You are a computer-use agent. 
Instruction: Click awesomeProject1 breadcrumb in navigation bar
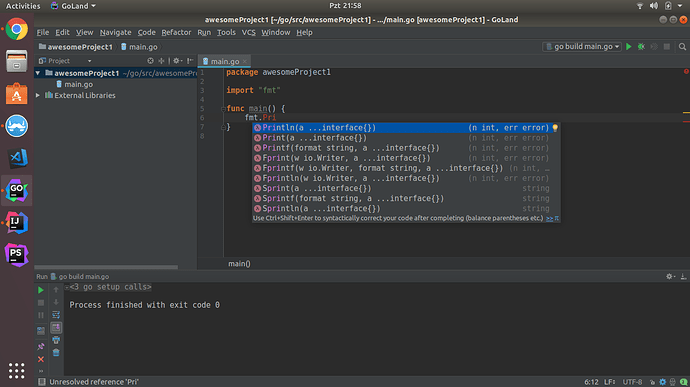[76, 47]
